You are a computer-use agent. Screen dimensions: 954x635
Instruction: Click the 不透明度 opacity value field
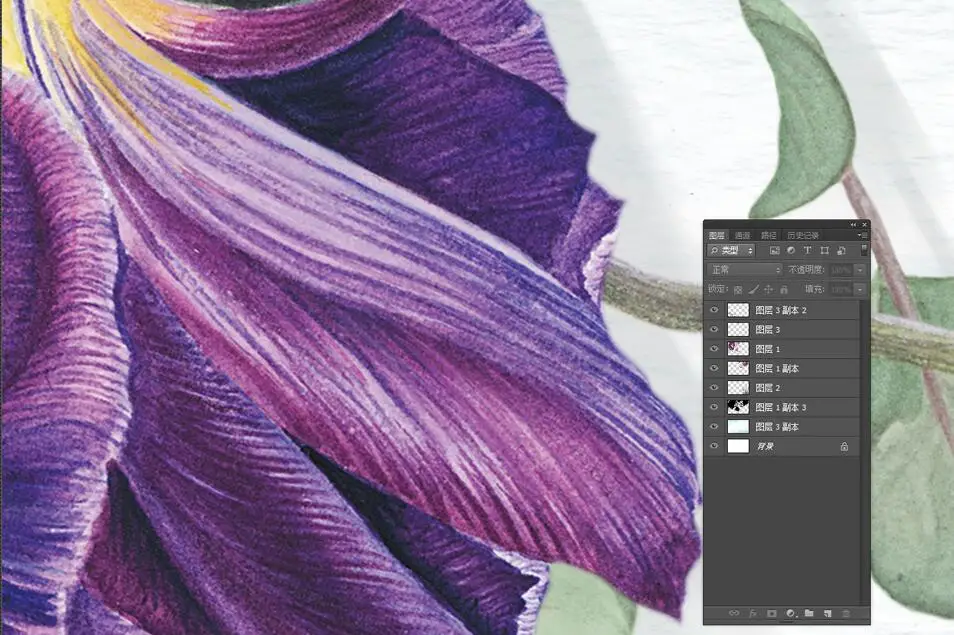(x=841, y=269)
